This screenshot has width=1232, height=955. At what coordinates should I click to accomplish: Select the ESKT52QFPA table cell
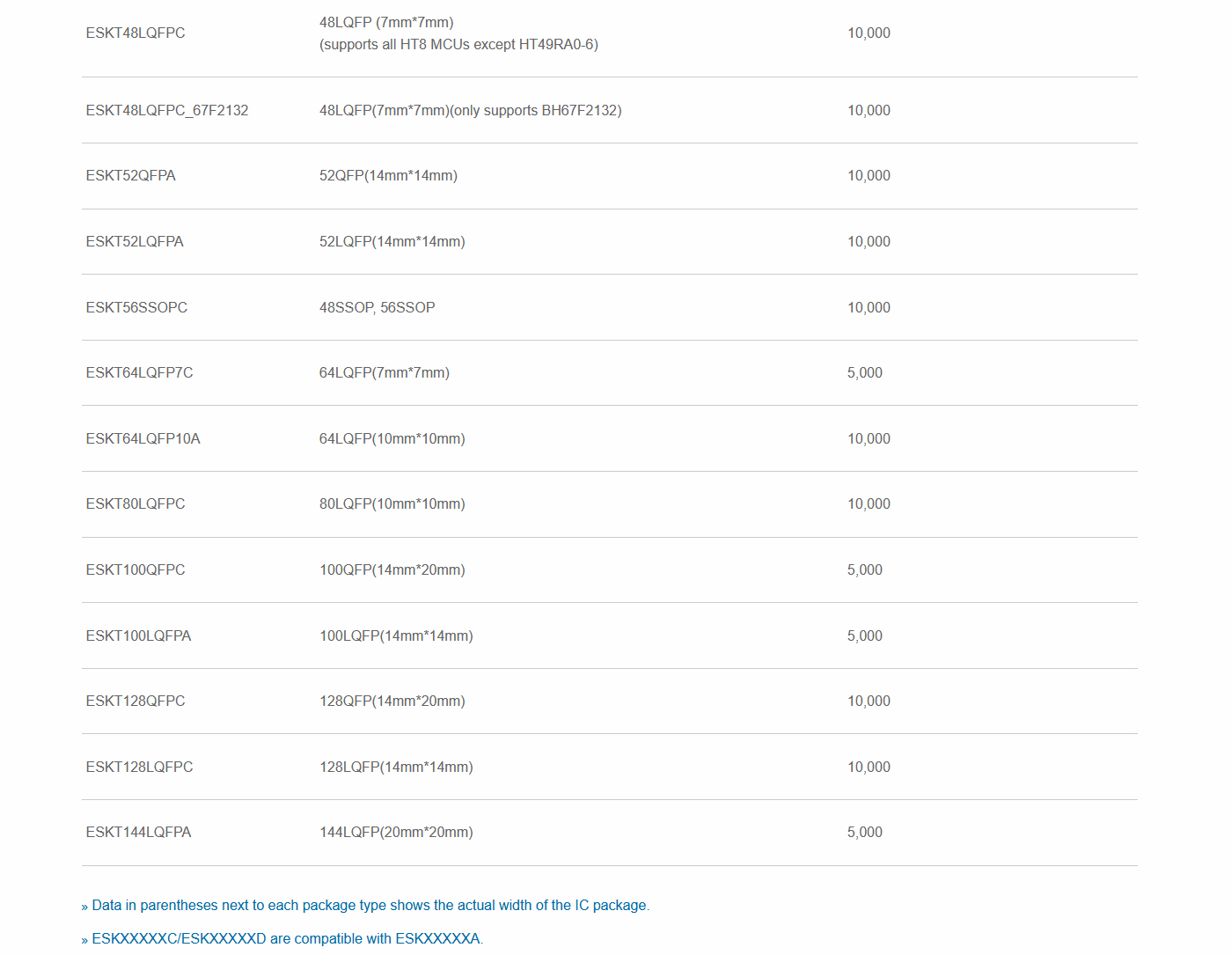(x=131, y=176)
